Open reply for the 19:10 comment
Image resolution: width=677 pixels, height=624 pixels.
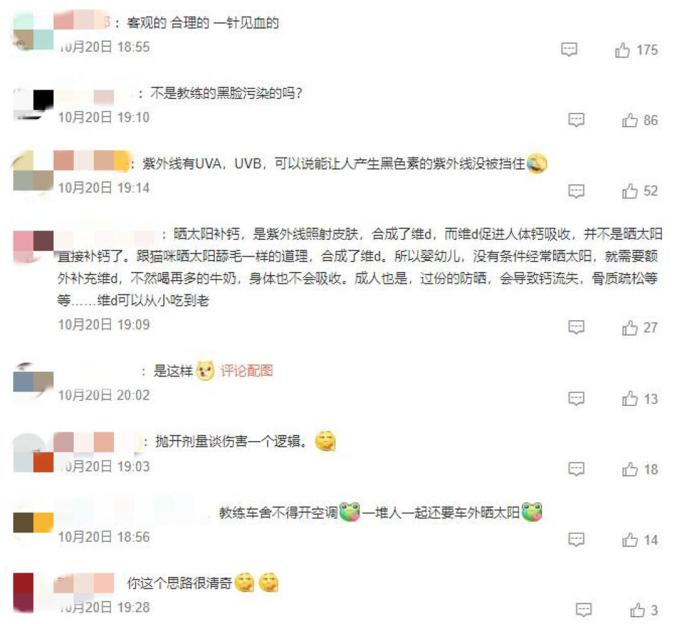[x=576, y=120]
